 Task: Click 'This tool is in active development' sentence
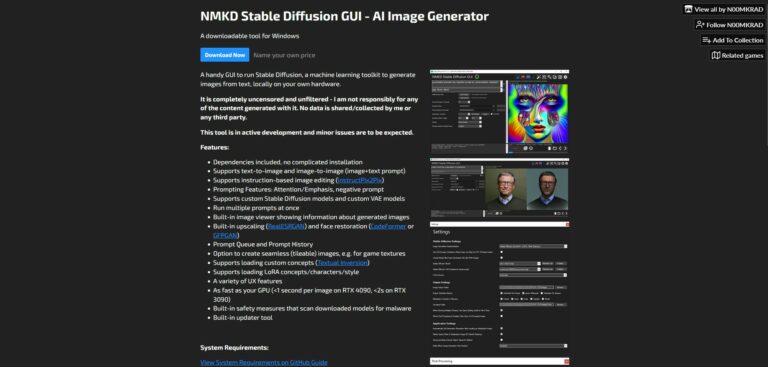click(x=307, y=133)
